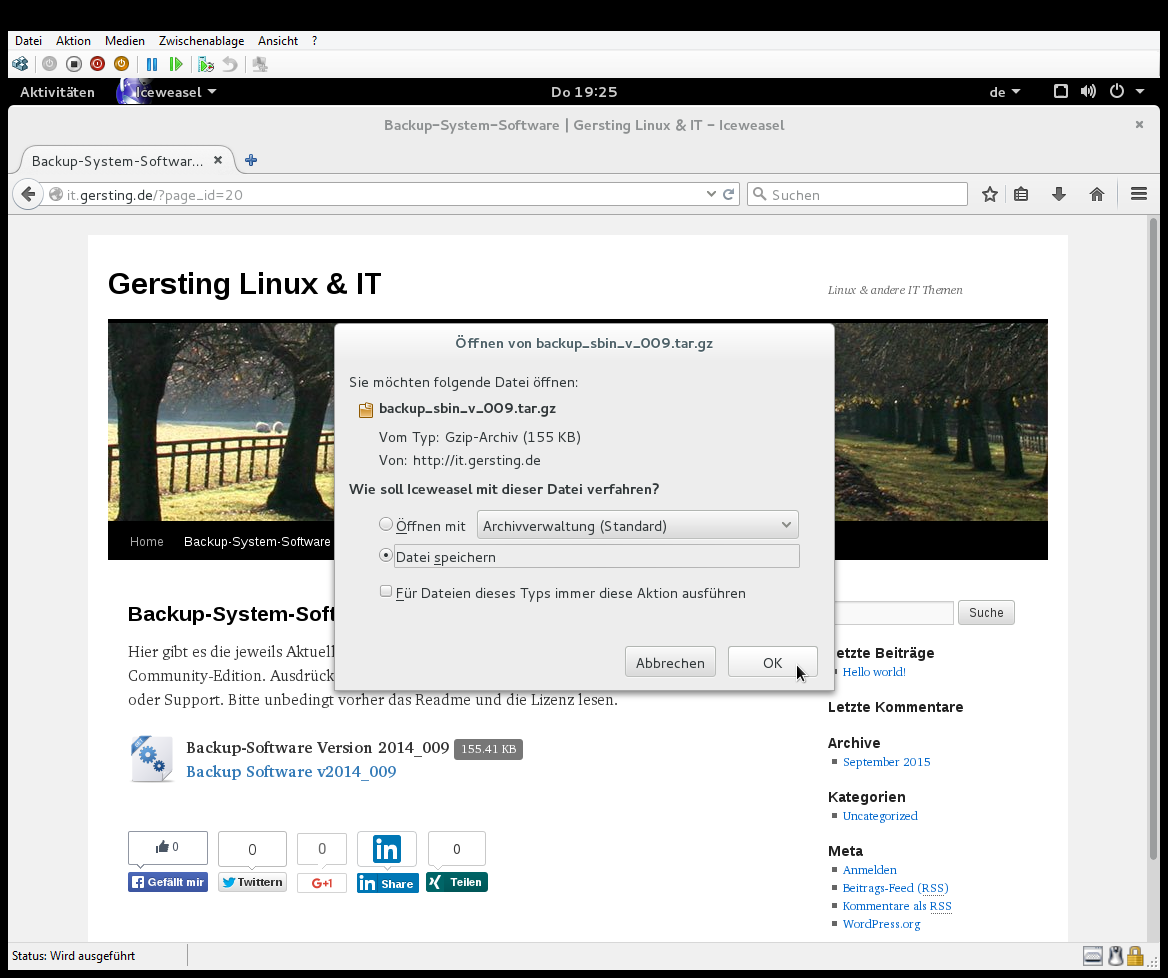Open the Aktion menu
1168x978 pixels.
(x=73, y=41)
